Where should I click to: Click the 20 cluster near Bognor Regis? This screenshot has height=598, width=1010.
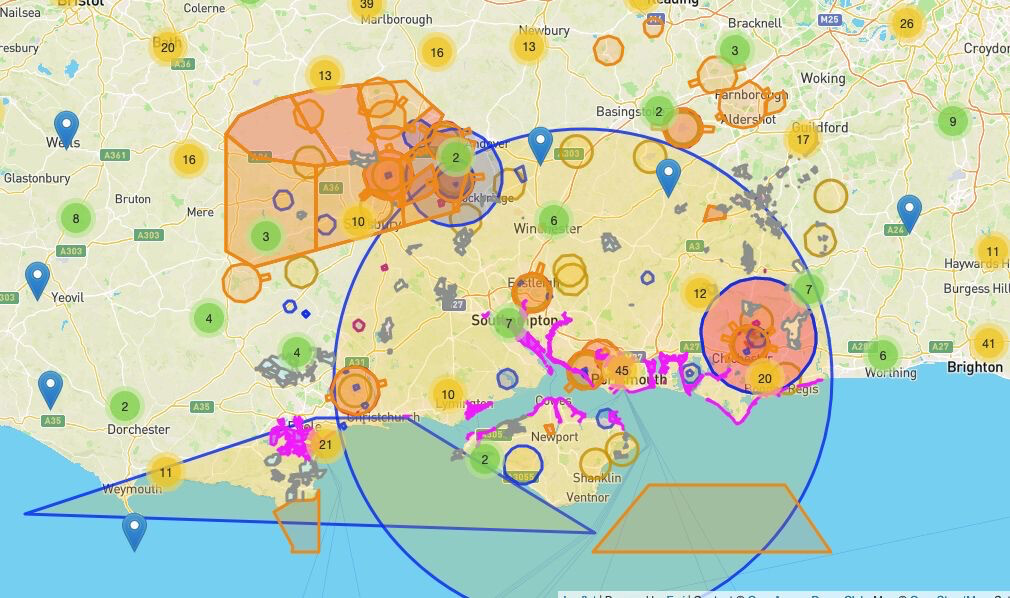pyautogui.click(x=765, y=378)
